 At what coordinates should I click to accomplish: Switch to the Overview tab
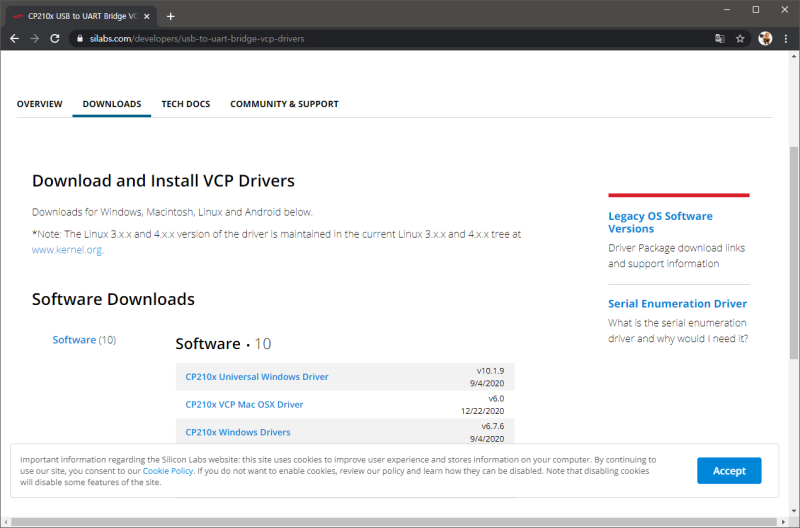(x=40, y=104)
